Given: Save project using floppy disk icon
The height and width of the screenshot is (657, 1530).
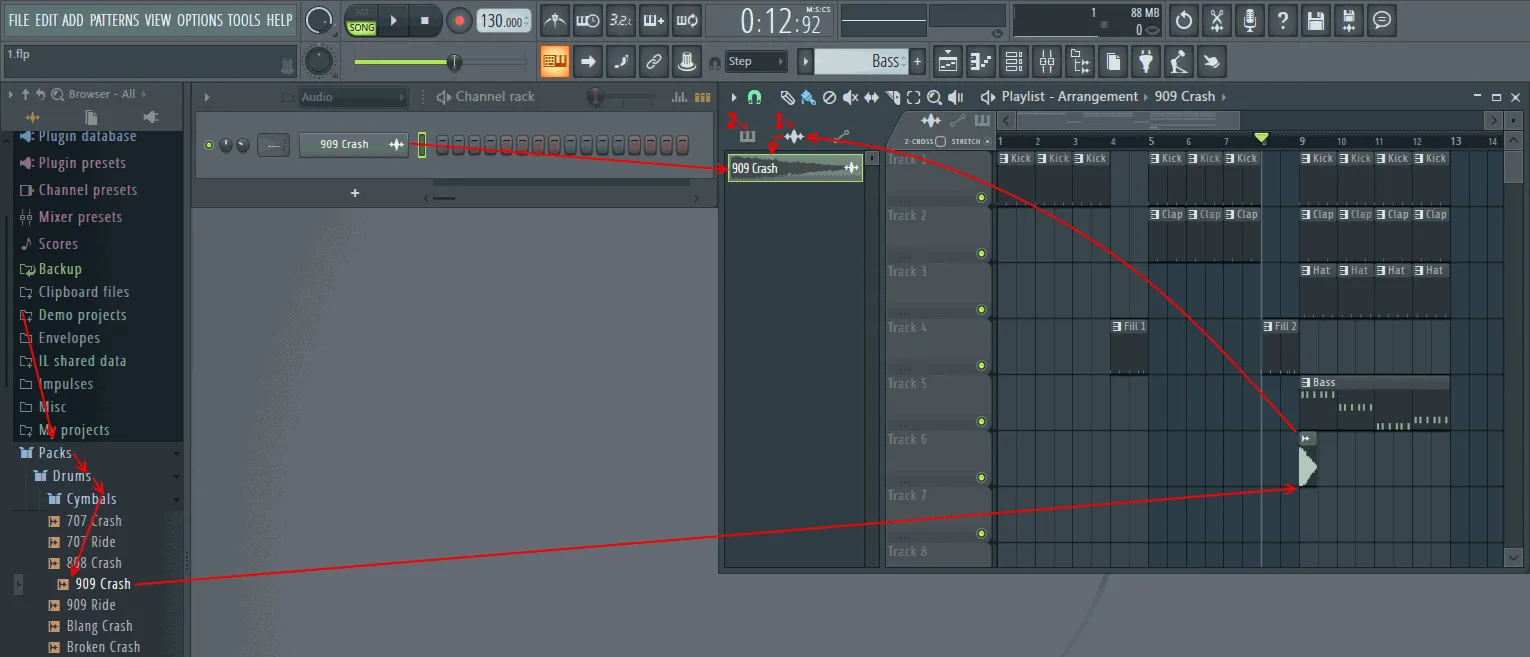Looking at the screenshot, I should tap(1316, 20).
